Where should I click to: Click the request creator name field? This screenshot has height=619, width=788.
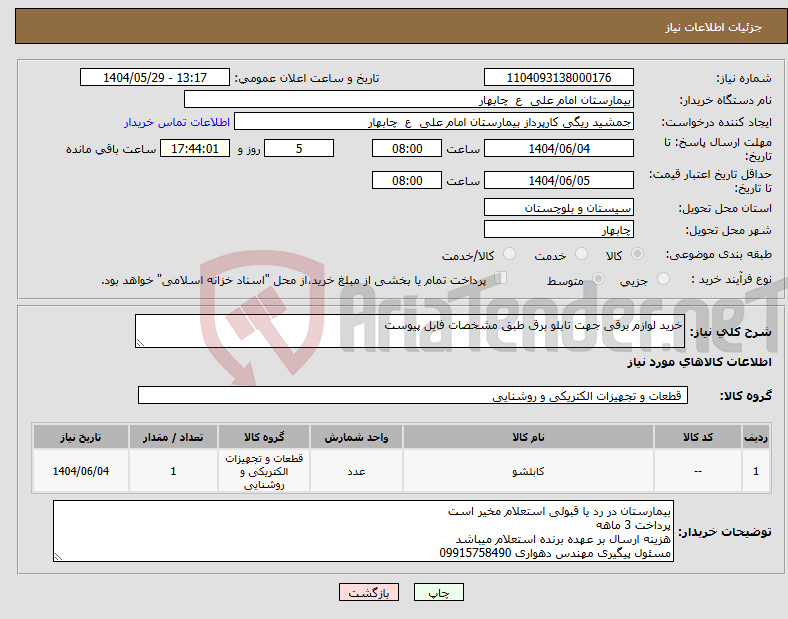(434, 122)
